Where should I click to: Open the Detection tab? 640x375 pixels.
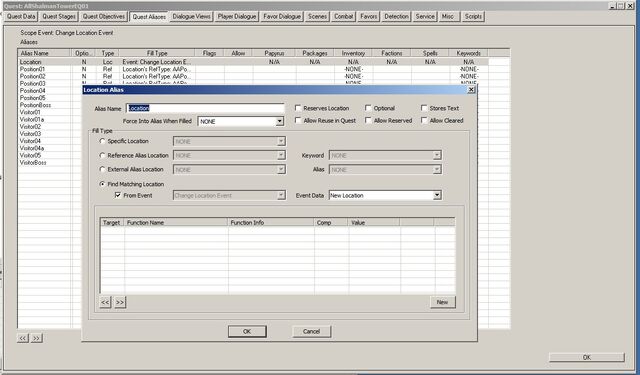click(396, 17)
